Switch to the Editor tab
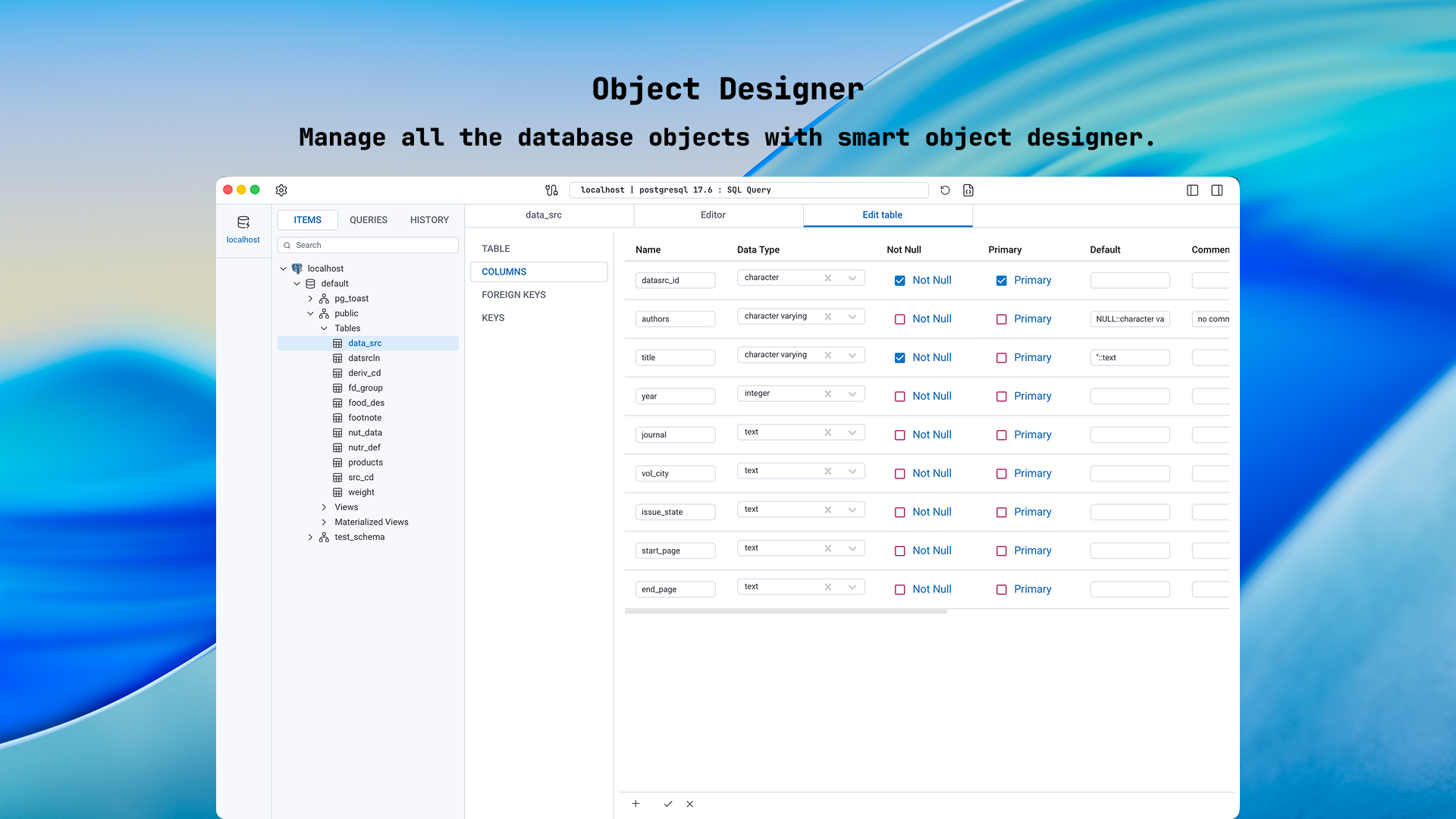1456x819 pixels. (713, 215)
